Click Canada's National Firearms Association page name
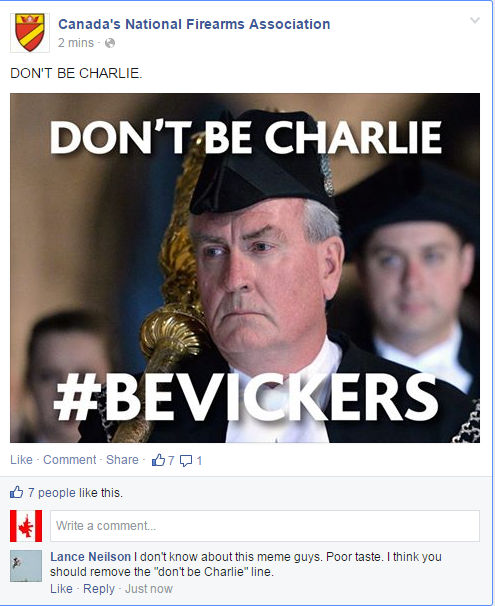The height and width of the screenshot is (606, 495). [x=194, y=24]
